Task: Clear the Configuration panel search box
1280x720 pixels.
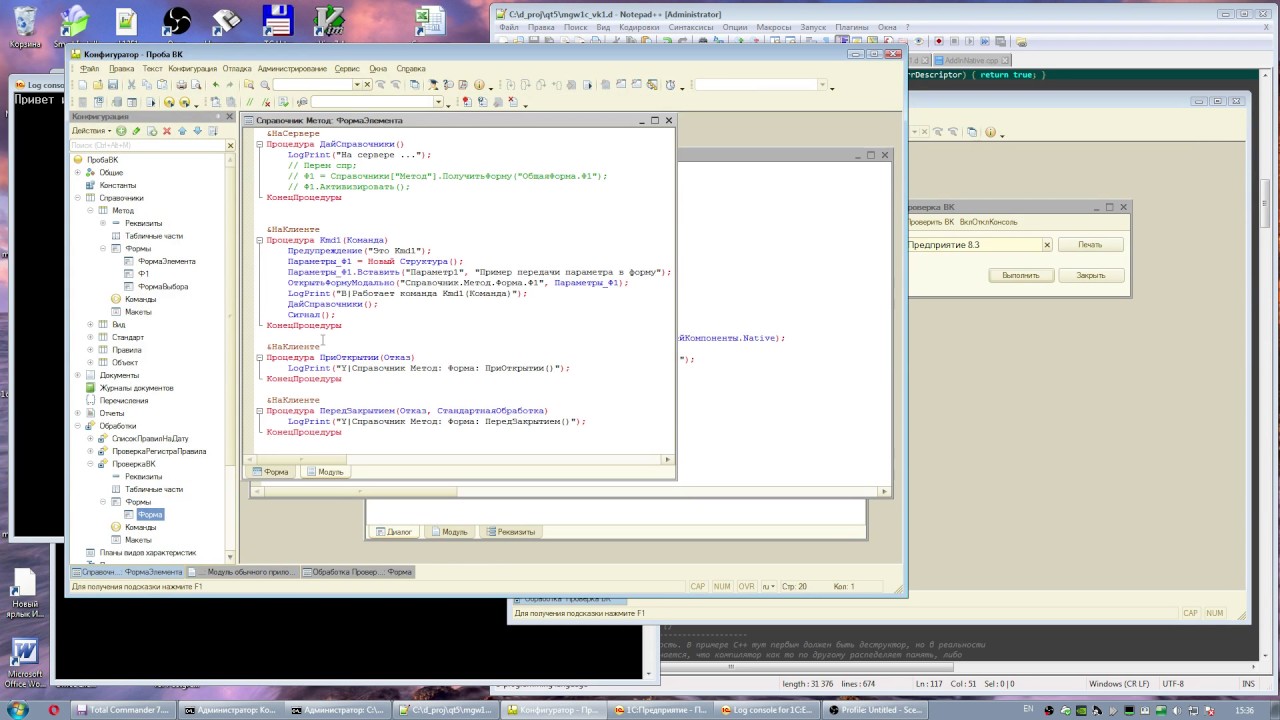Action: [x=230, y=145]
